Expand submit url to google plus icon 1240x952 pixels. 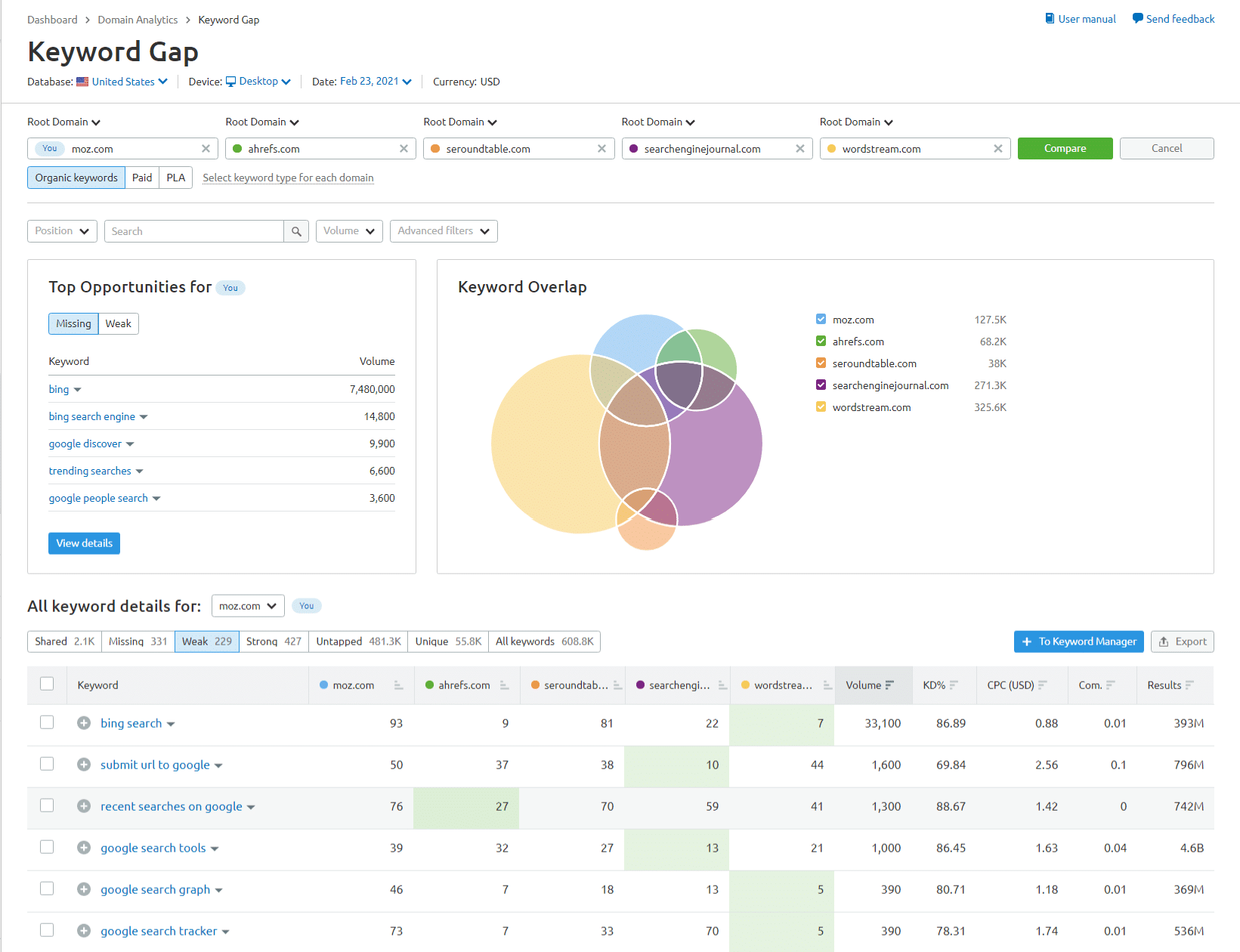(84, 765)
